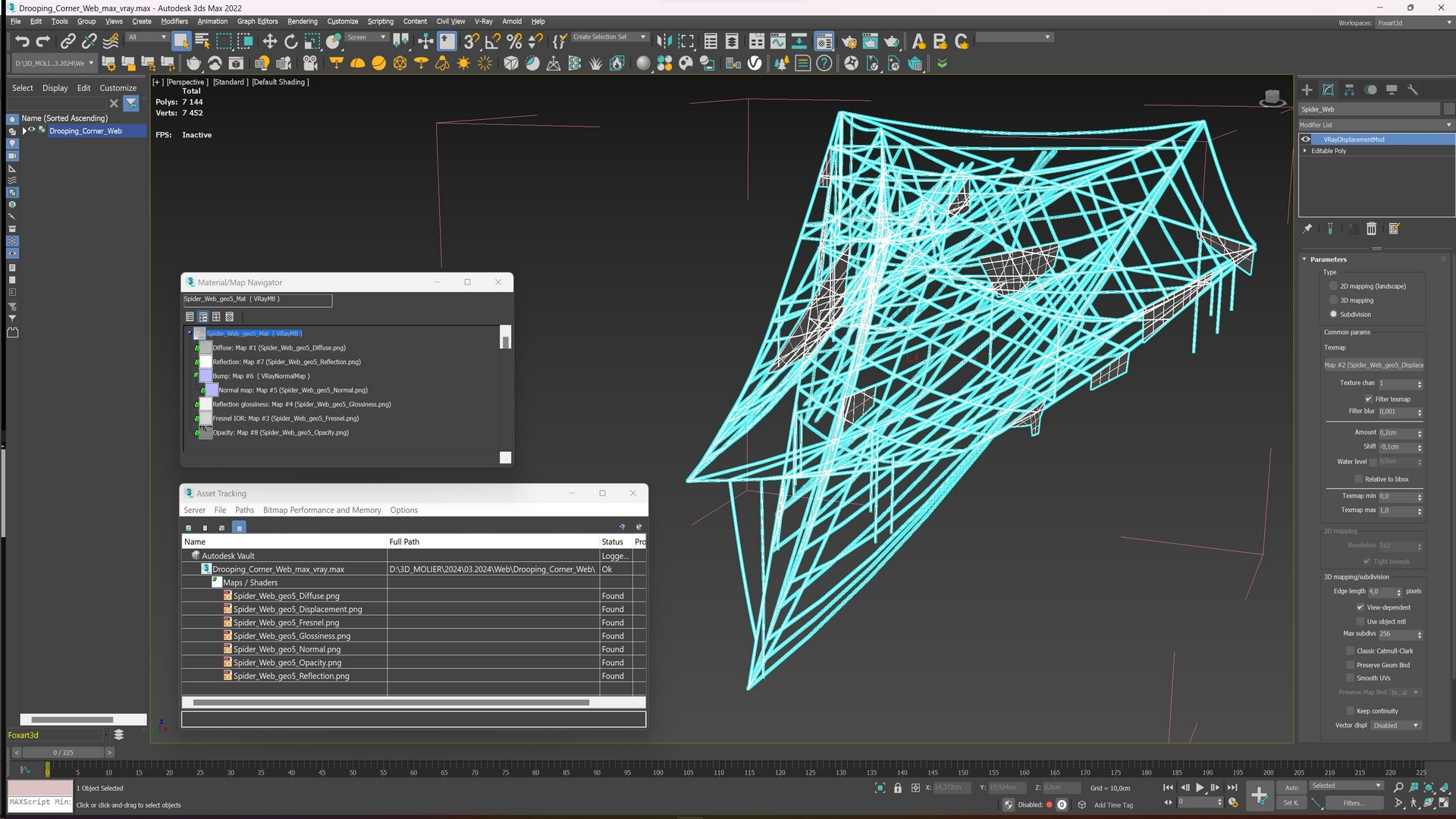This screenshot has width=1456, height=819.
Task: Click the Align tool icon
Action: point(686,42)
